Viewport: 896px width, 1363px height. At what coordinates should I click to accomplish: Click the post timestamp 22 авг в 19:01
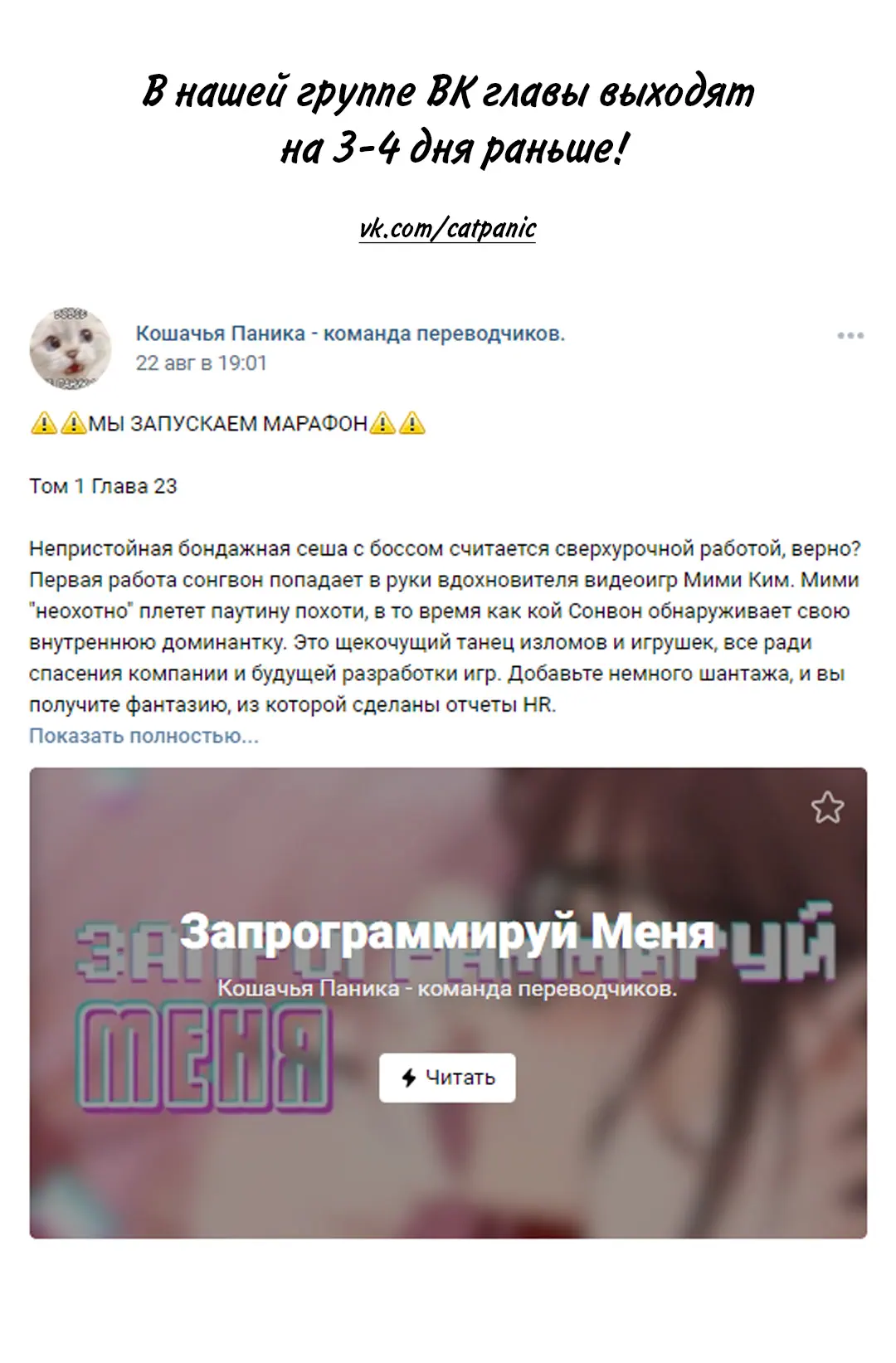[x=202, y=363]
